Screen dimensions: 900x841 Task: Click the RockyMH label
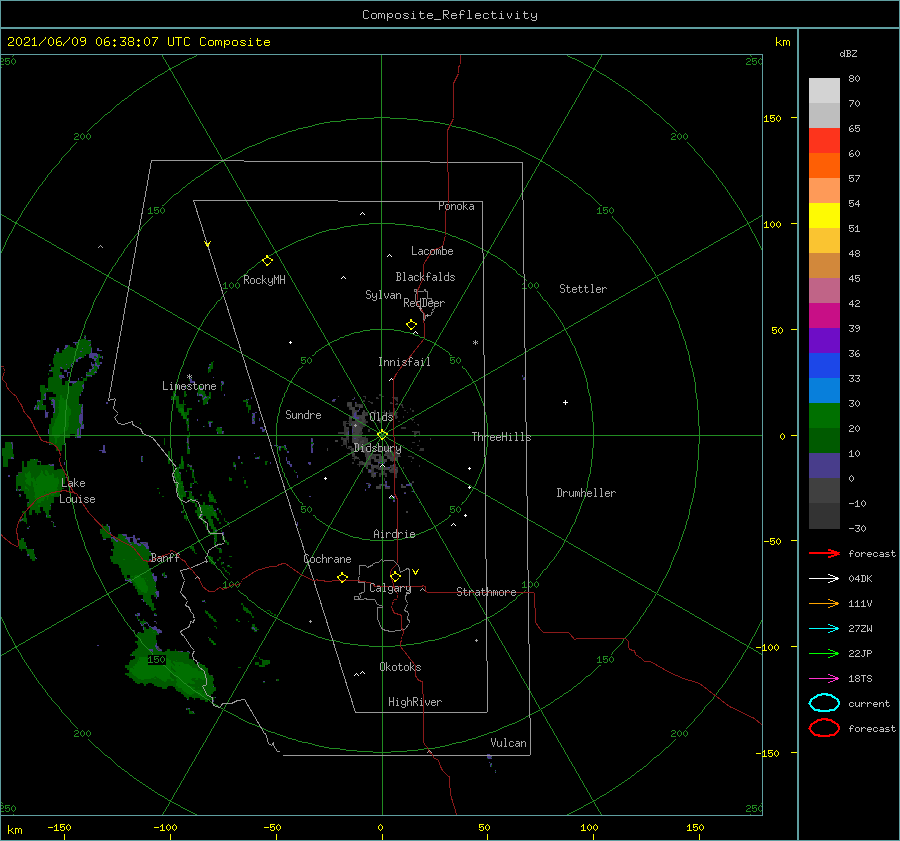[264, 280]
